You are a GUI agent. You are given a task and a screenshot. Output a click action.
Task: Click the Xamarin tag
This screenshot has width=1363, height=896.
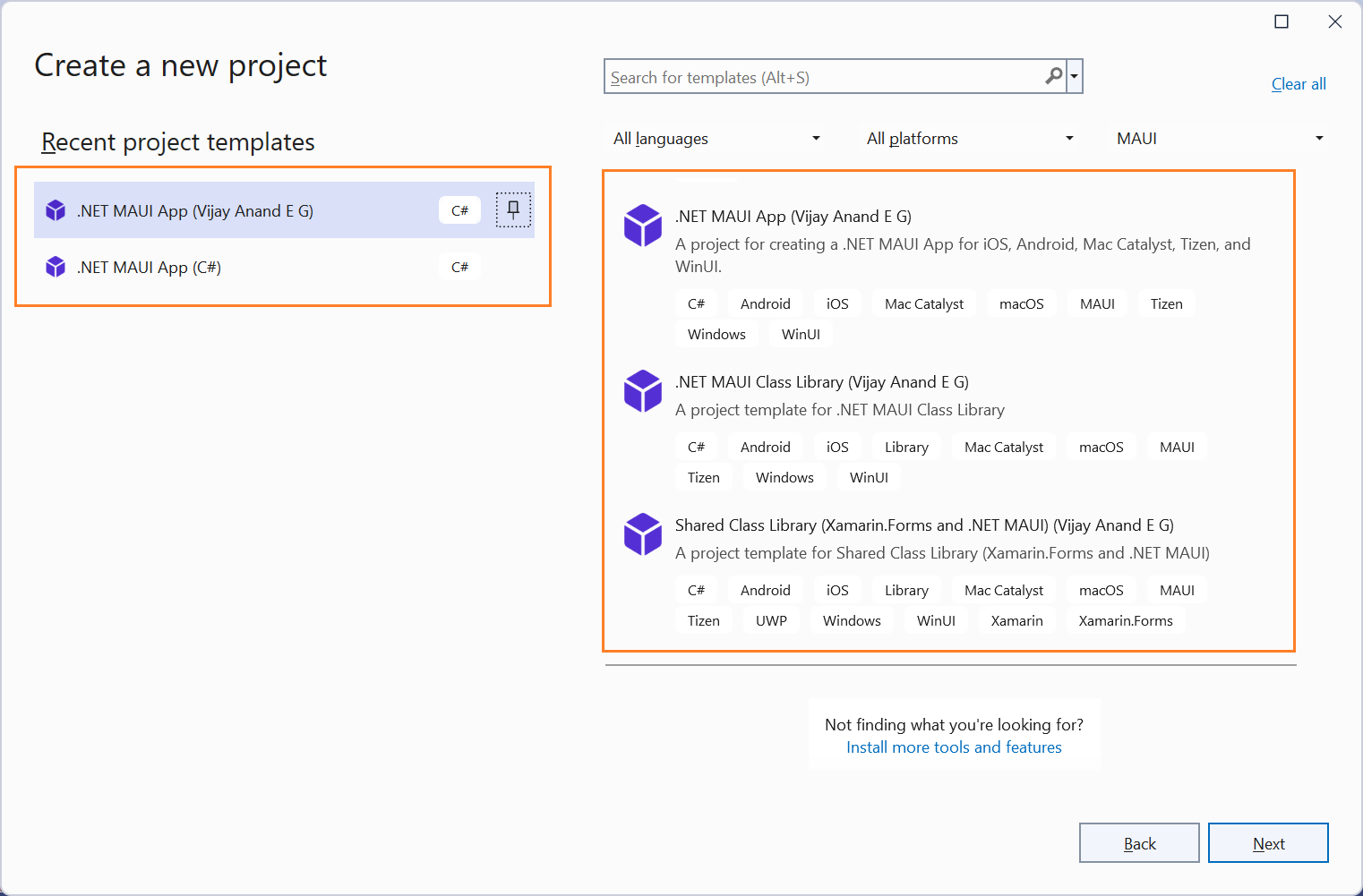click(x=1016, y=621)
